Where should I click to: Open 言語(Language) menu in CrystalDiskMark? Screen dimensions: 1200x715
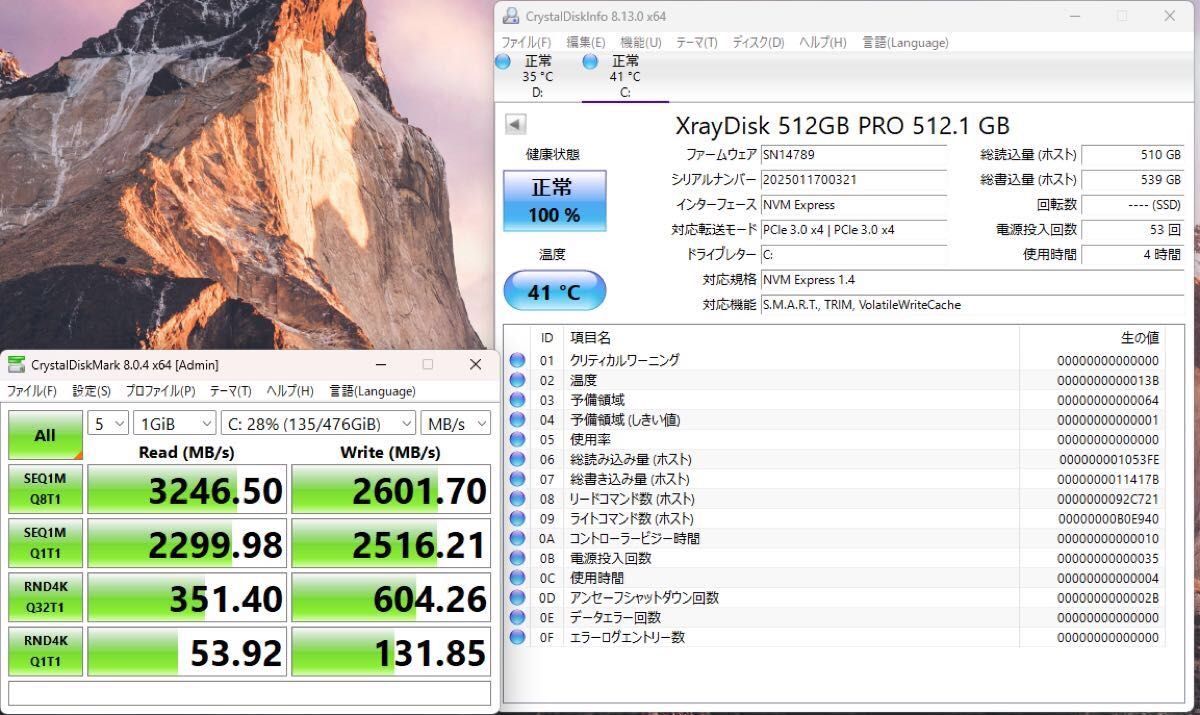(372, 391)
